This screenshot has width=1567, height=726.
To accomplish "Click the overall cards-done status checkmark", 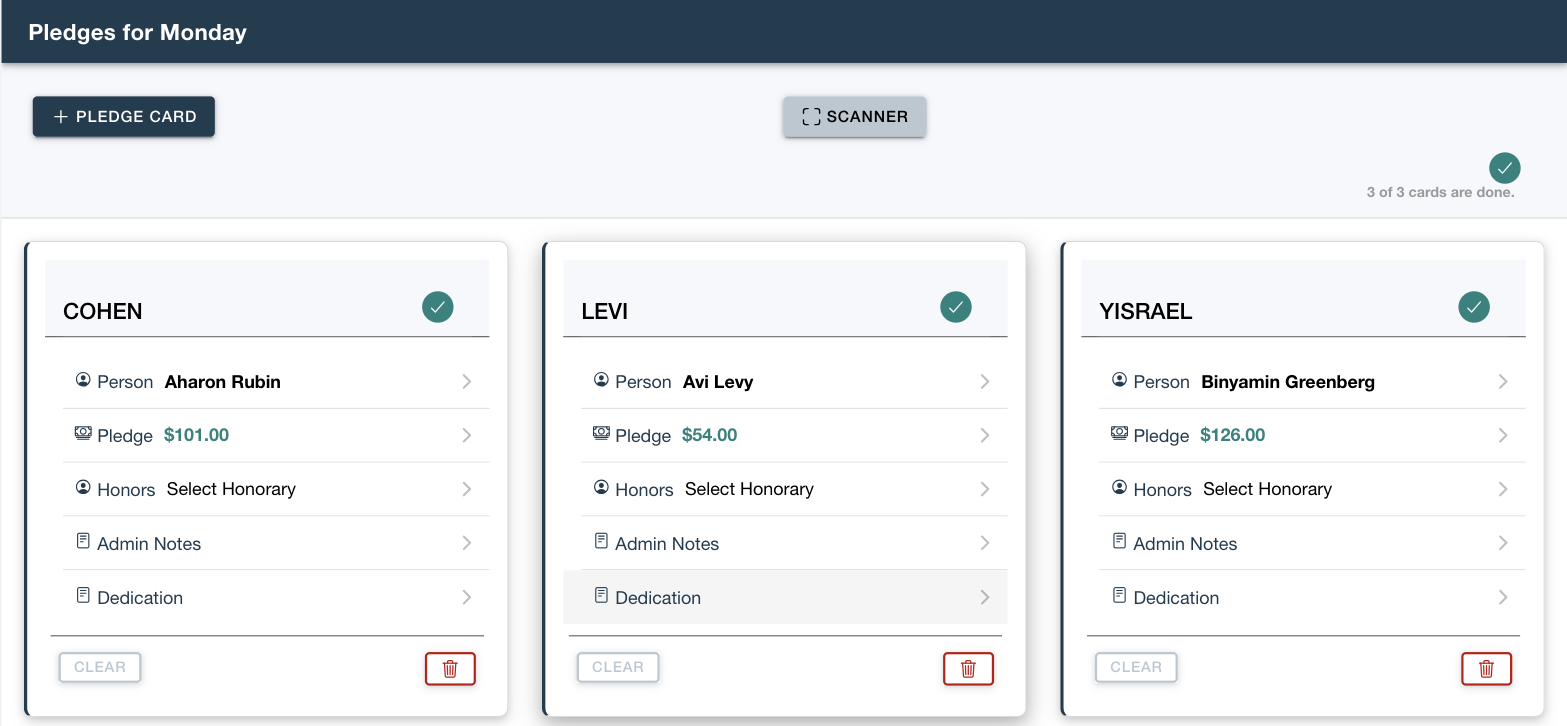I will click(1504, 168).
